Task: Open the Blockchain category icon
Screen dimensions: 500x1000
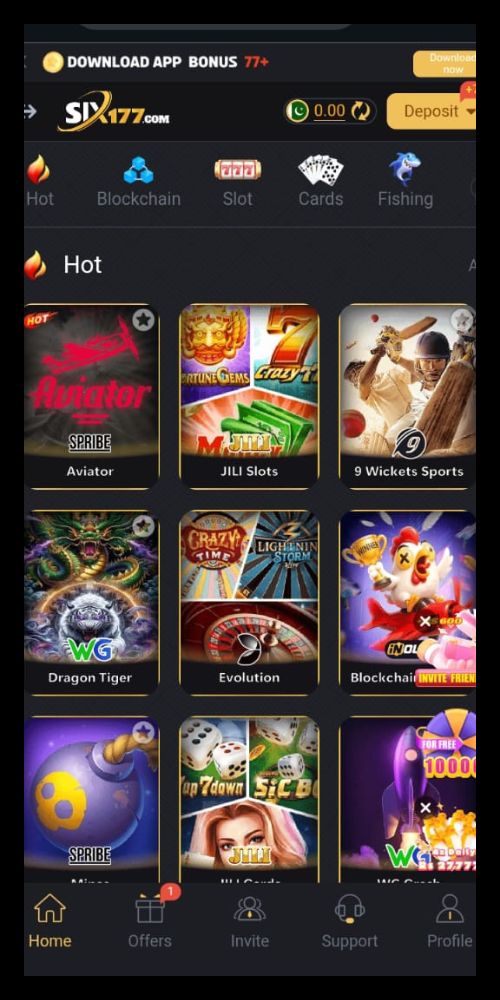Action: (138, 170)
